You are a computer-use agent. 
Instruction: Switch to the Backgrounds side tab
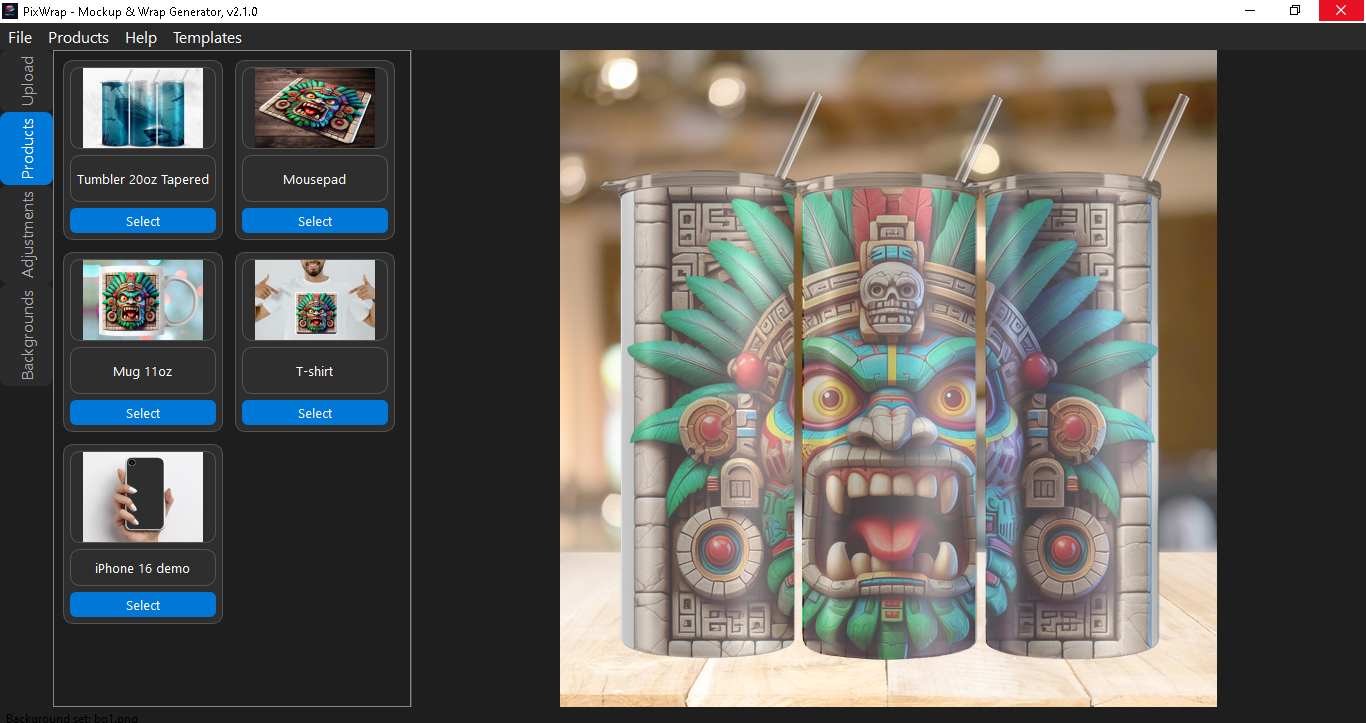[27, 334]
